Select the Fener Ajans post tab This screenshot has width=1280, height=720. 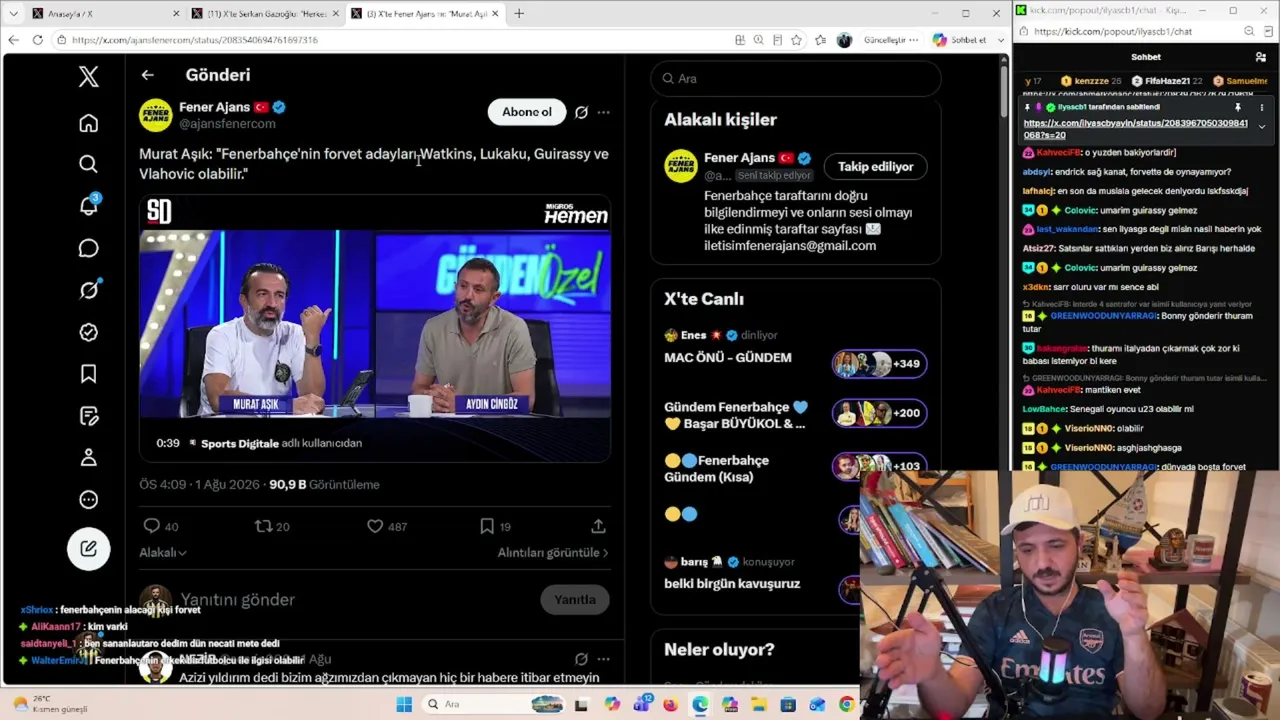426,13
